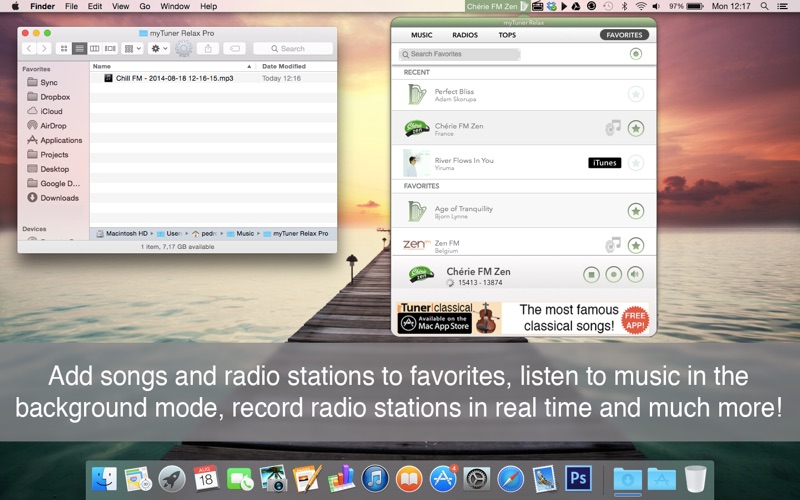Toggle favorite star for Chérie FM Zen in Recent
The width and height of the screenshot is (800, 500).
[636, 128]
